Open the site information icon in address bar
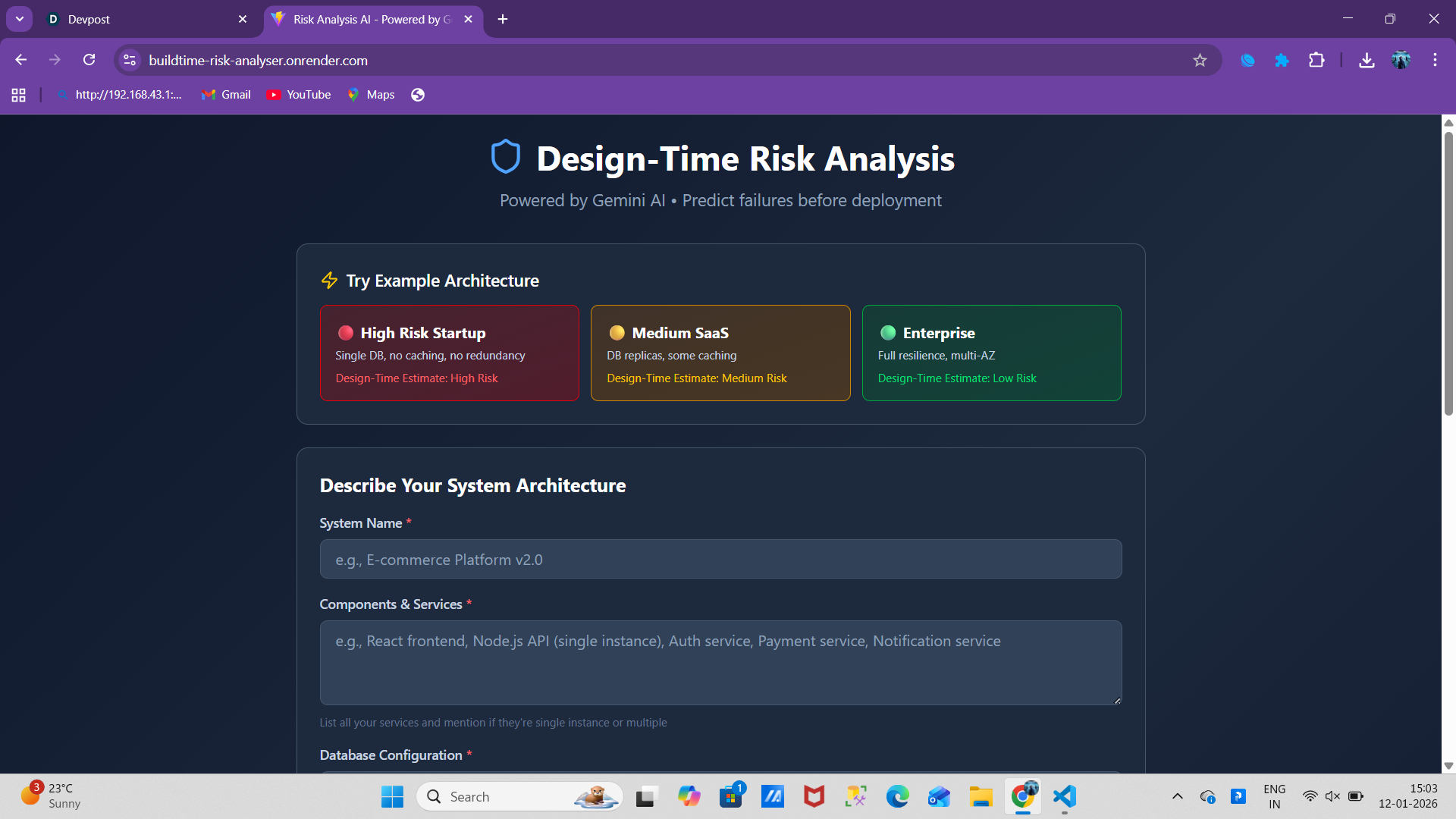Screen dimensions: 1456x819 point(130,60)
